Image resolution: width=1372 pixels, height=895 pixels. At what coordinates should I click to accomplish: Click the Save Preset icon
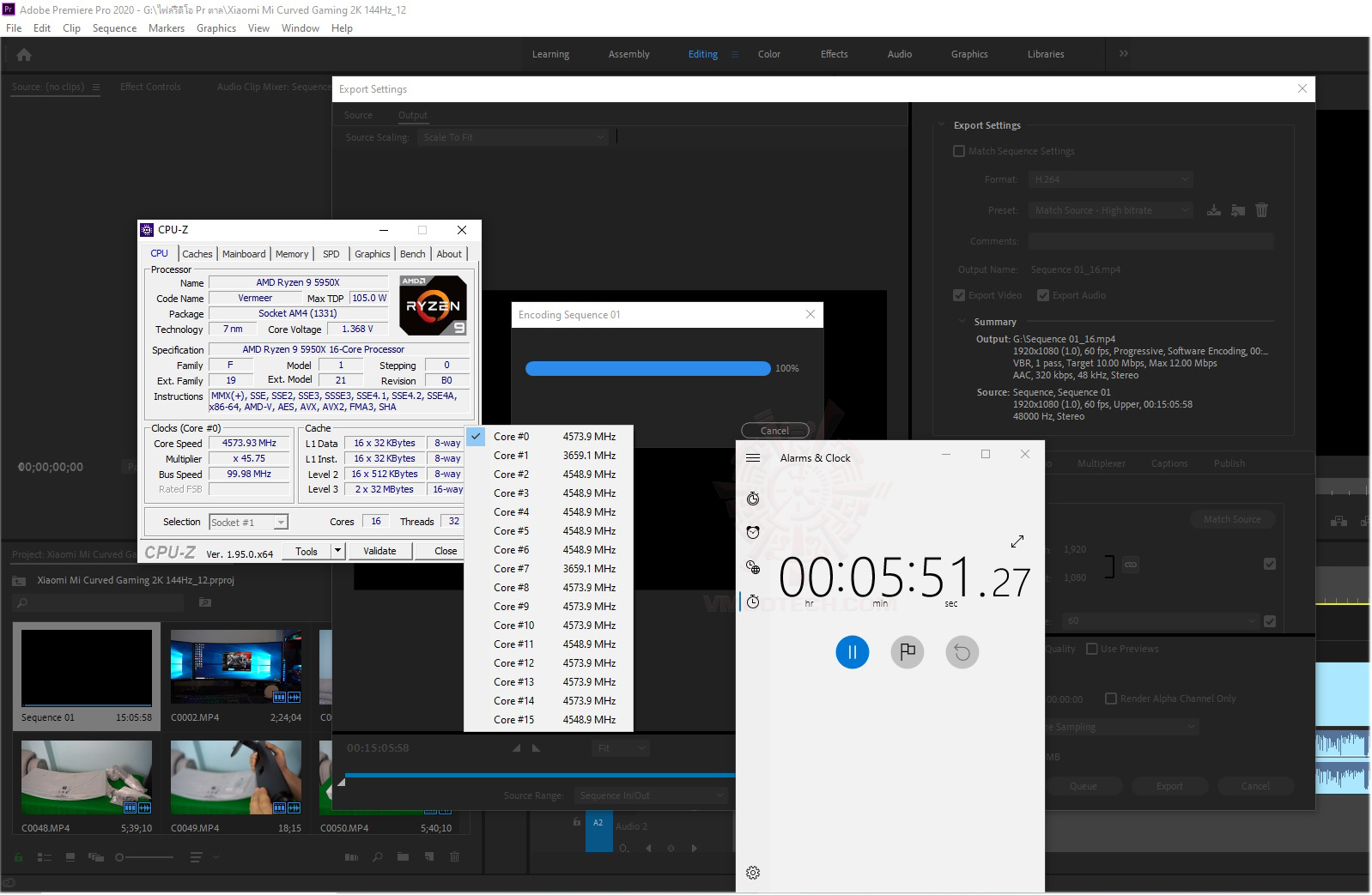coord(1214,210)
